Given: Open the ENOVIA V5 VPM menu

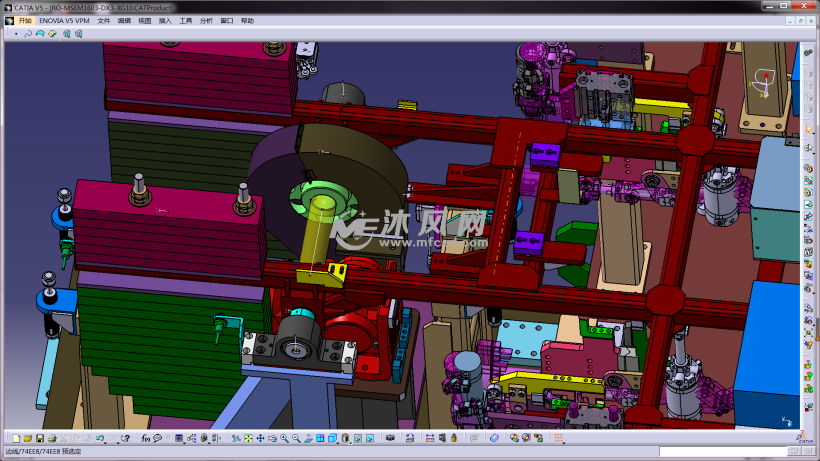Looking at the screenshot, I should pyautogui.click(x=64, y=20).
